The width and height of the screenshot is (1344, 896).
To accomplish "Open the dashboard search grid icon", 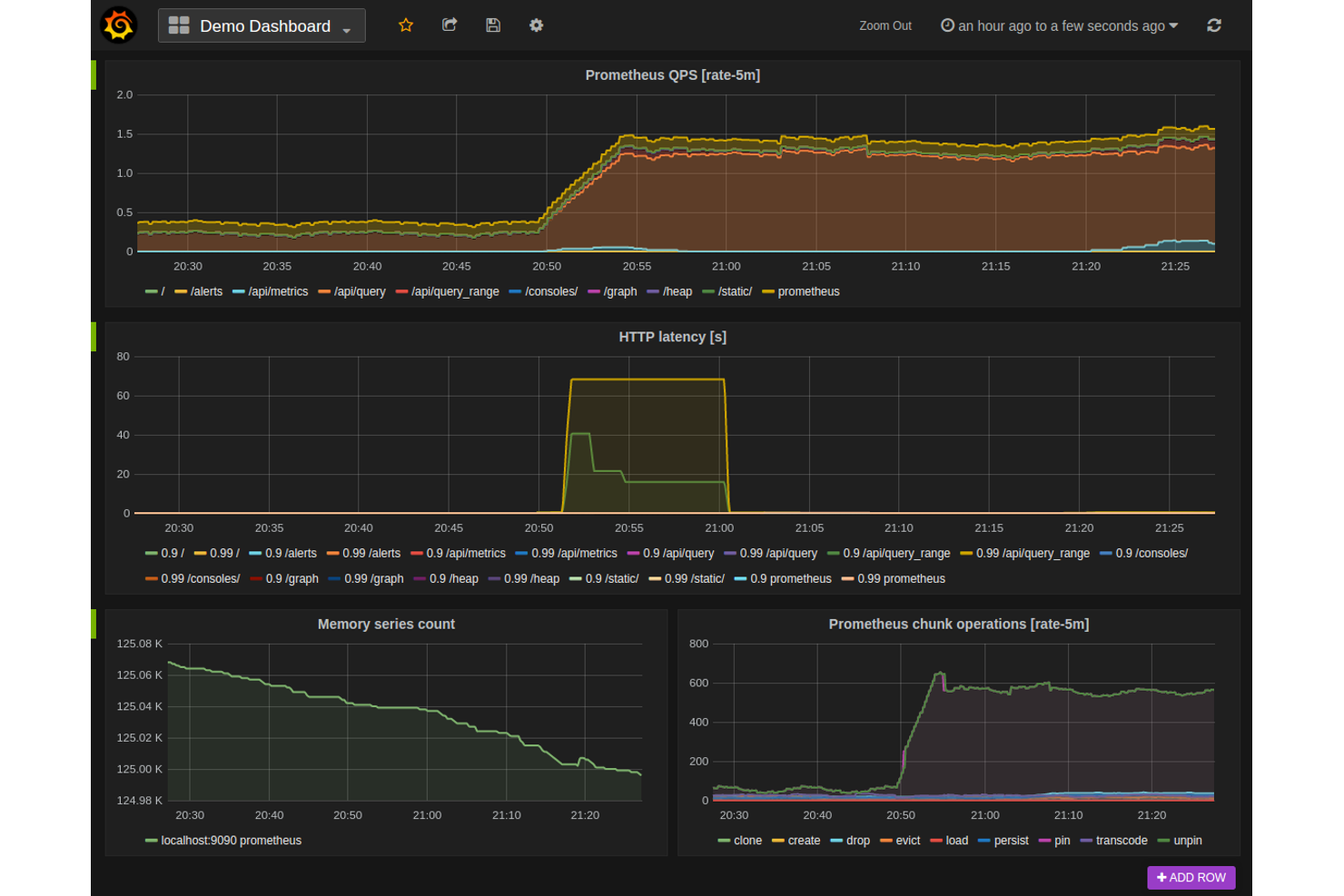I will [x=177, y=25].
